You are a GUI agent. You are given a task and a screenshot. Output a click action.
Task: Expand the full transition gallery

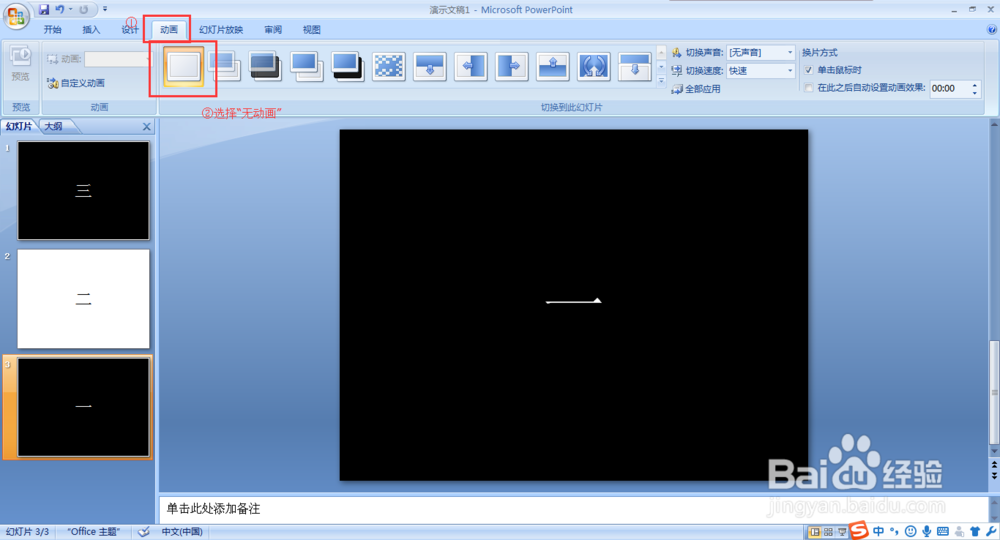[x=661, y=80]
